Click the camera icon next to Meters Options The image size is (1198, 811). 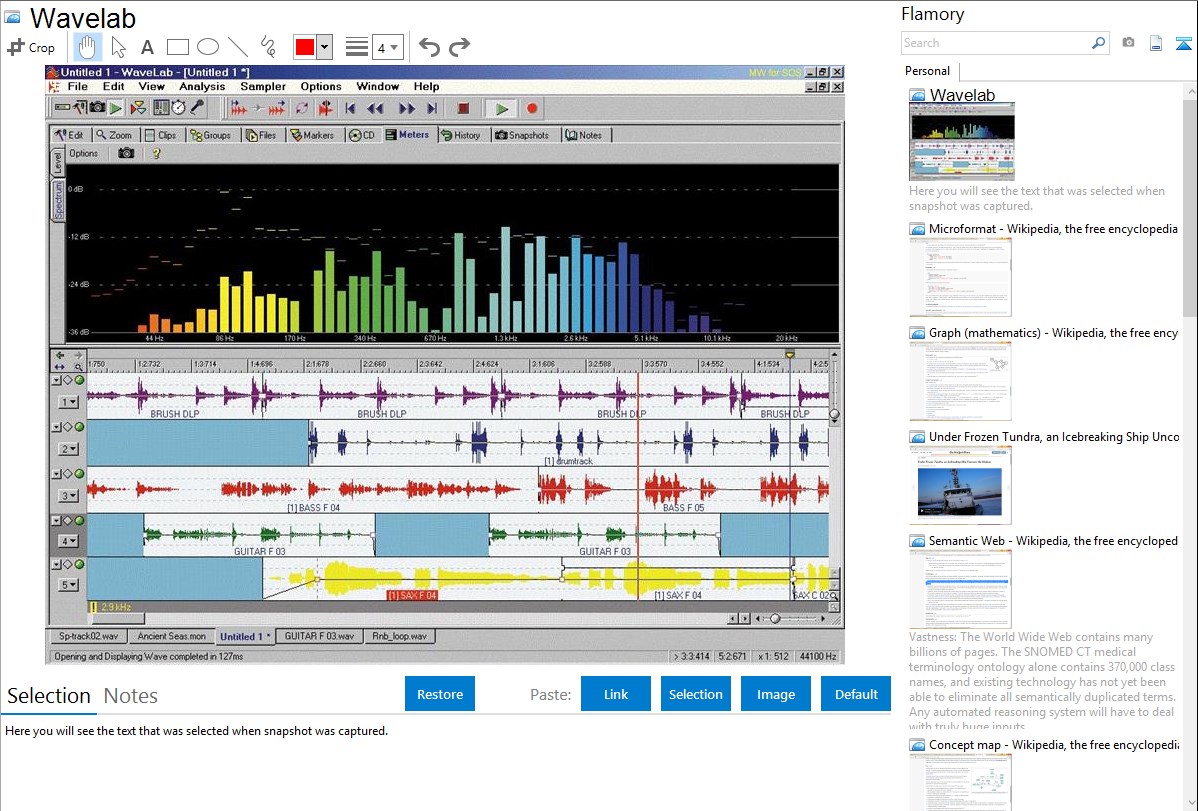126,154
